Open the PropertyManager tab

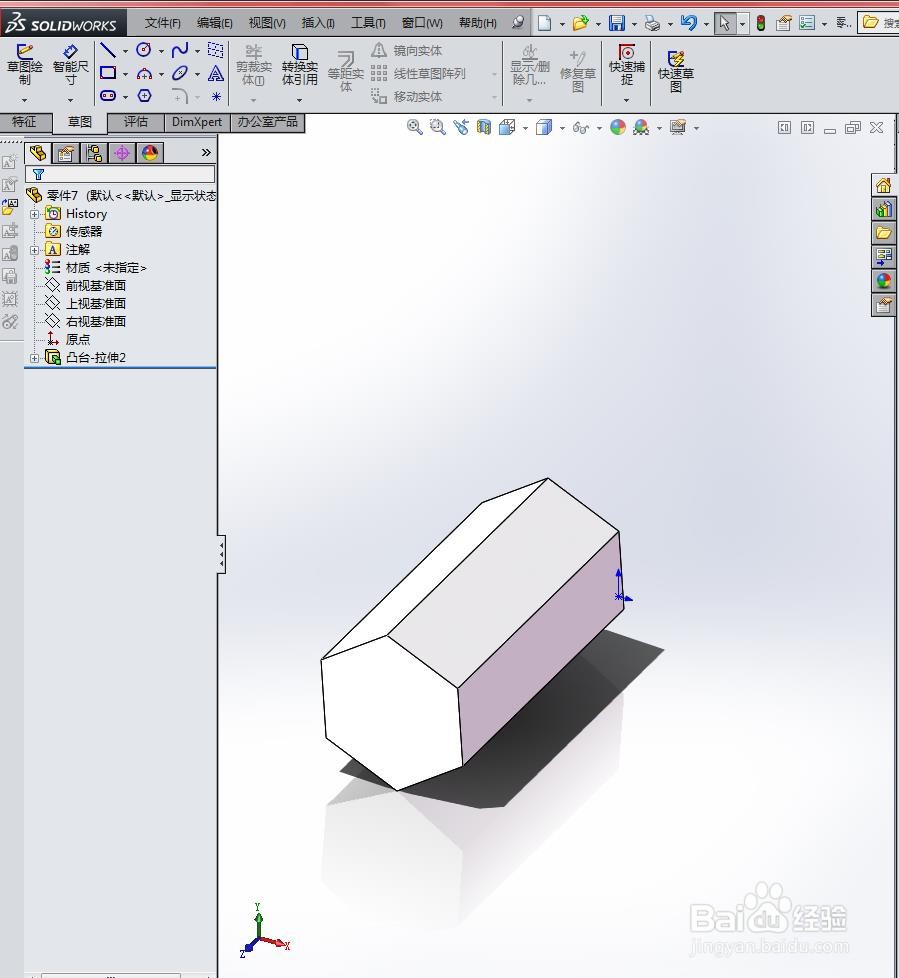[x=66, y=153]
